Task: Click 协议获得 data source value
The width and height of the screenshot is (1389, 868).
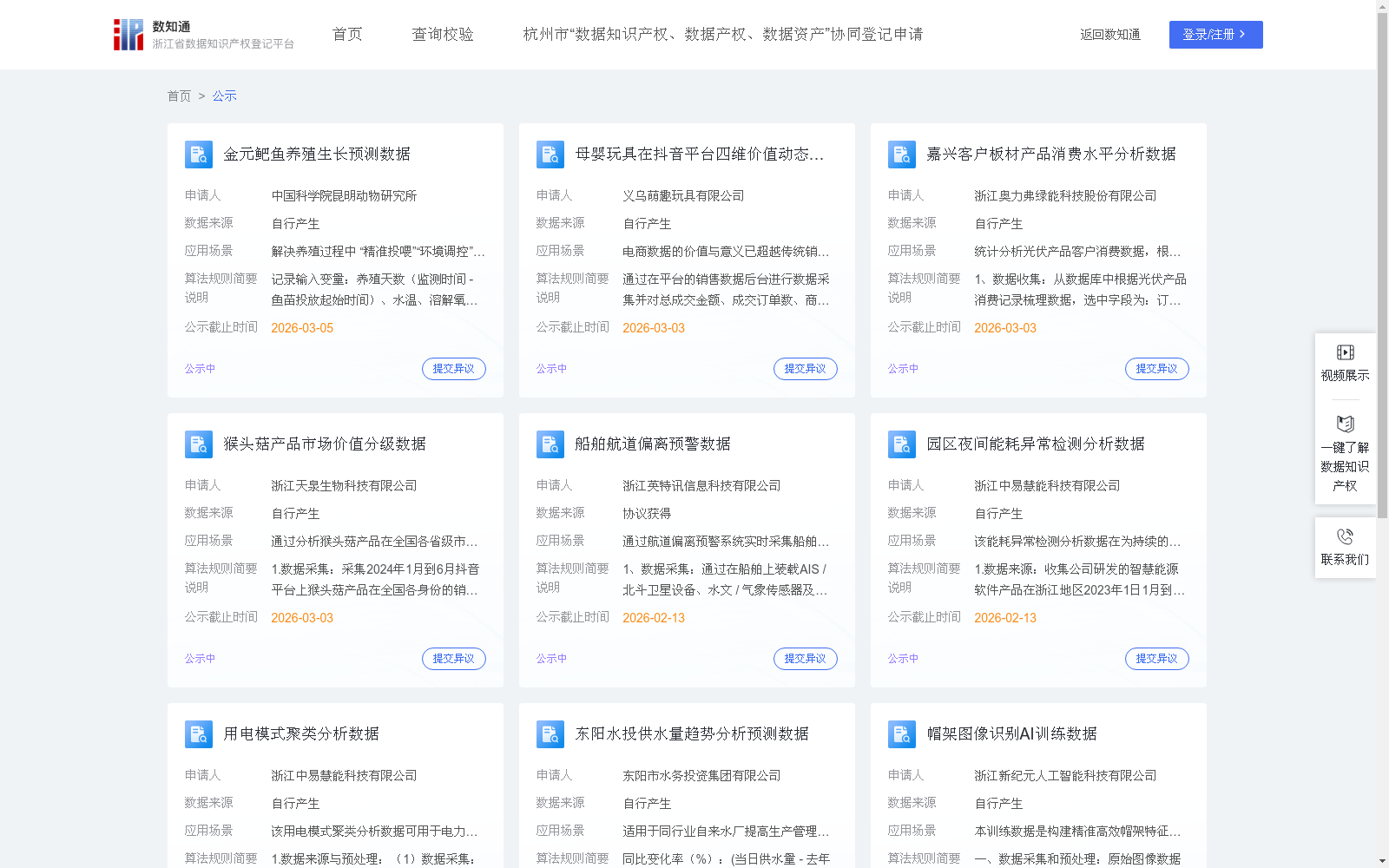Action: pyautogui.click(x=647, y=514)
